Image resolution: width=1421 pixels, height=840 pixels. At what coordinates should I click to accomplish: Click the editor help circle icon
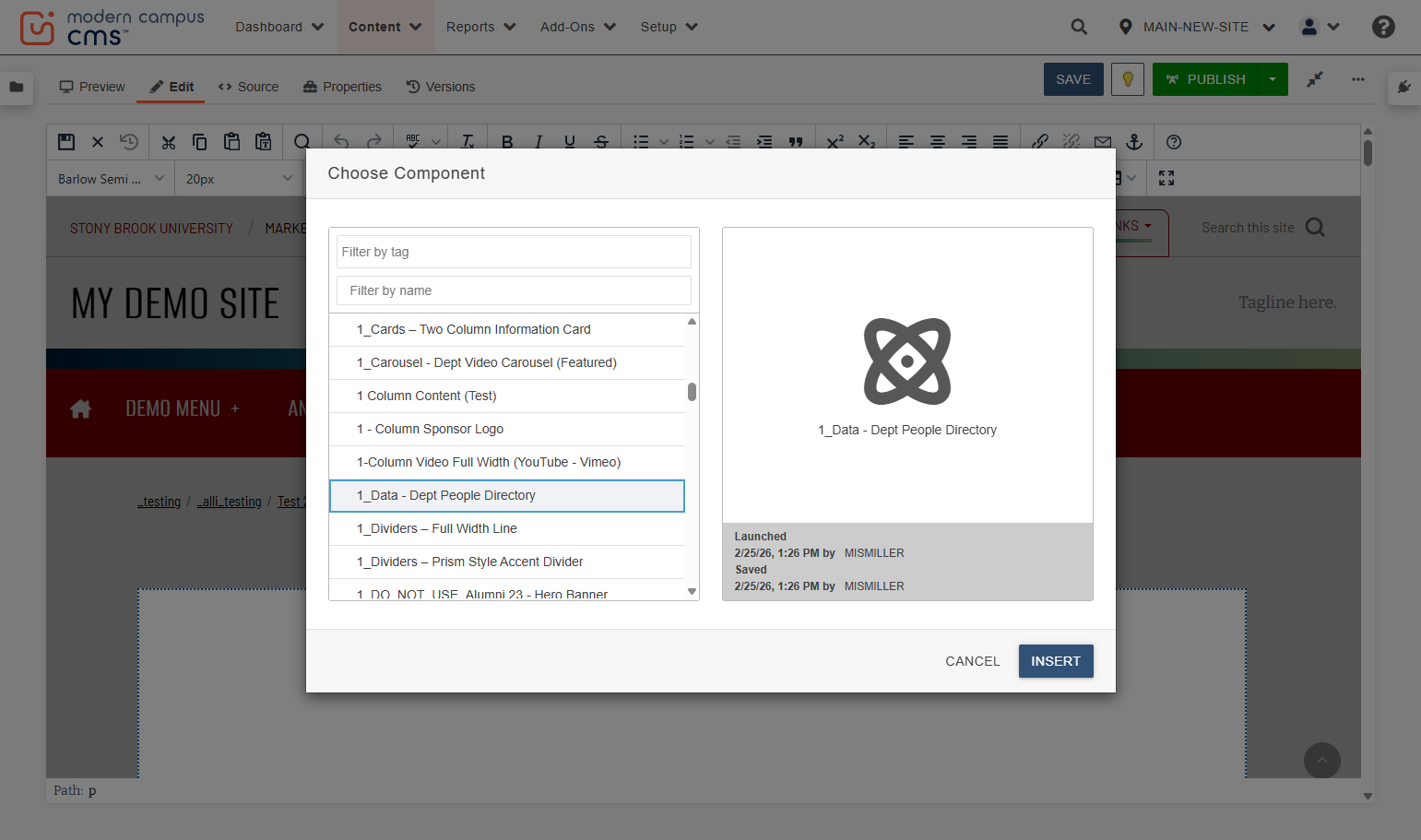pos(1174,142)
